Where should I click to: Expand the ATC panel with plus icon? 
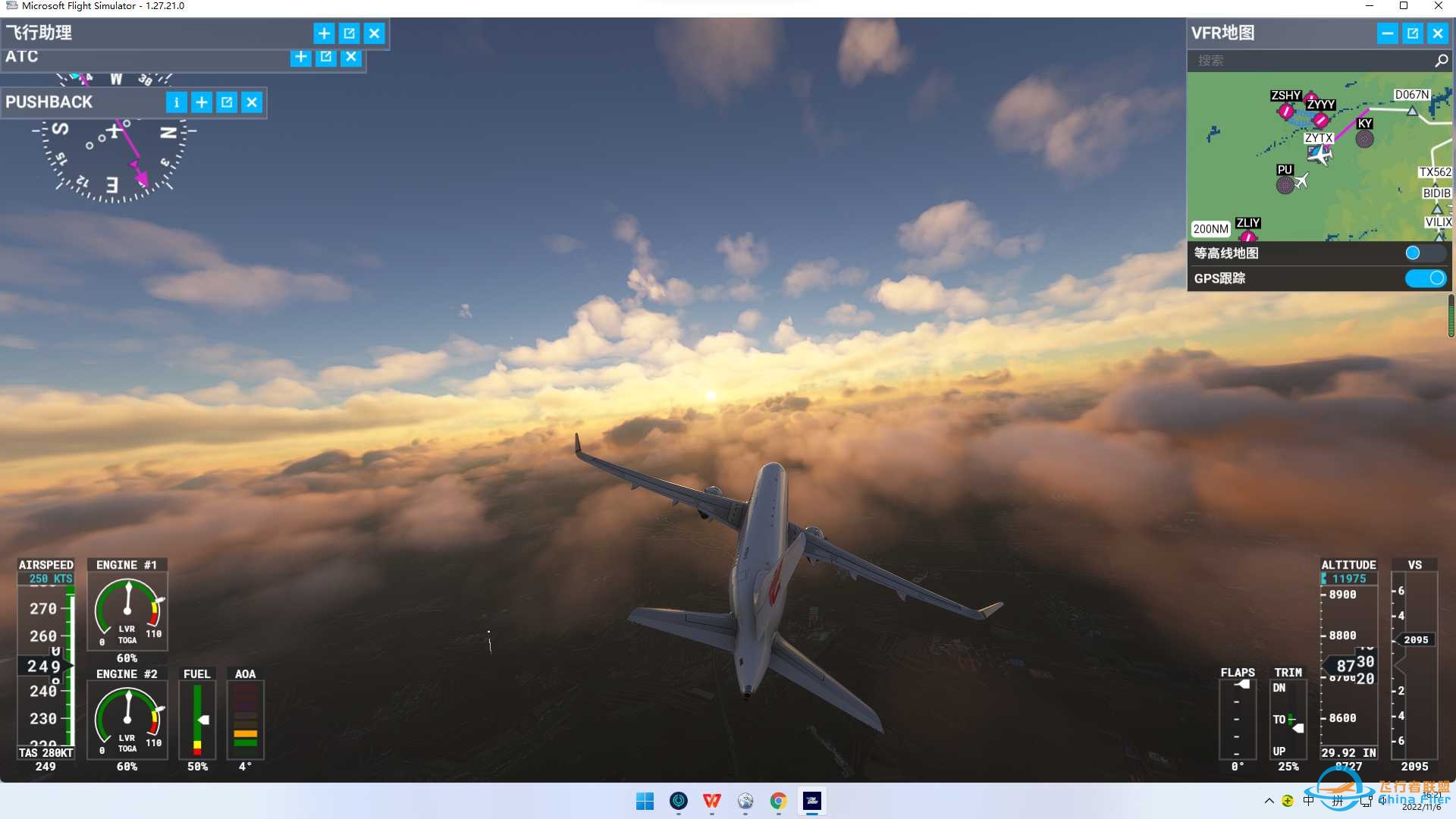coord(301,57)
